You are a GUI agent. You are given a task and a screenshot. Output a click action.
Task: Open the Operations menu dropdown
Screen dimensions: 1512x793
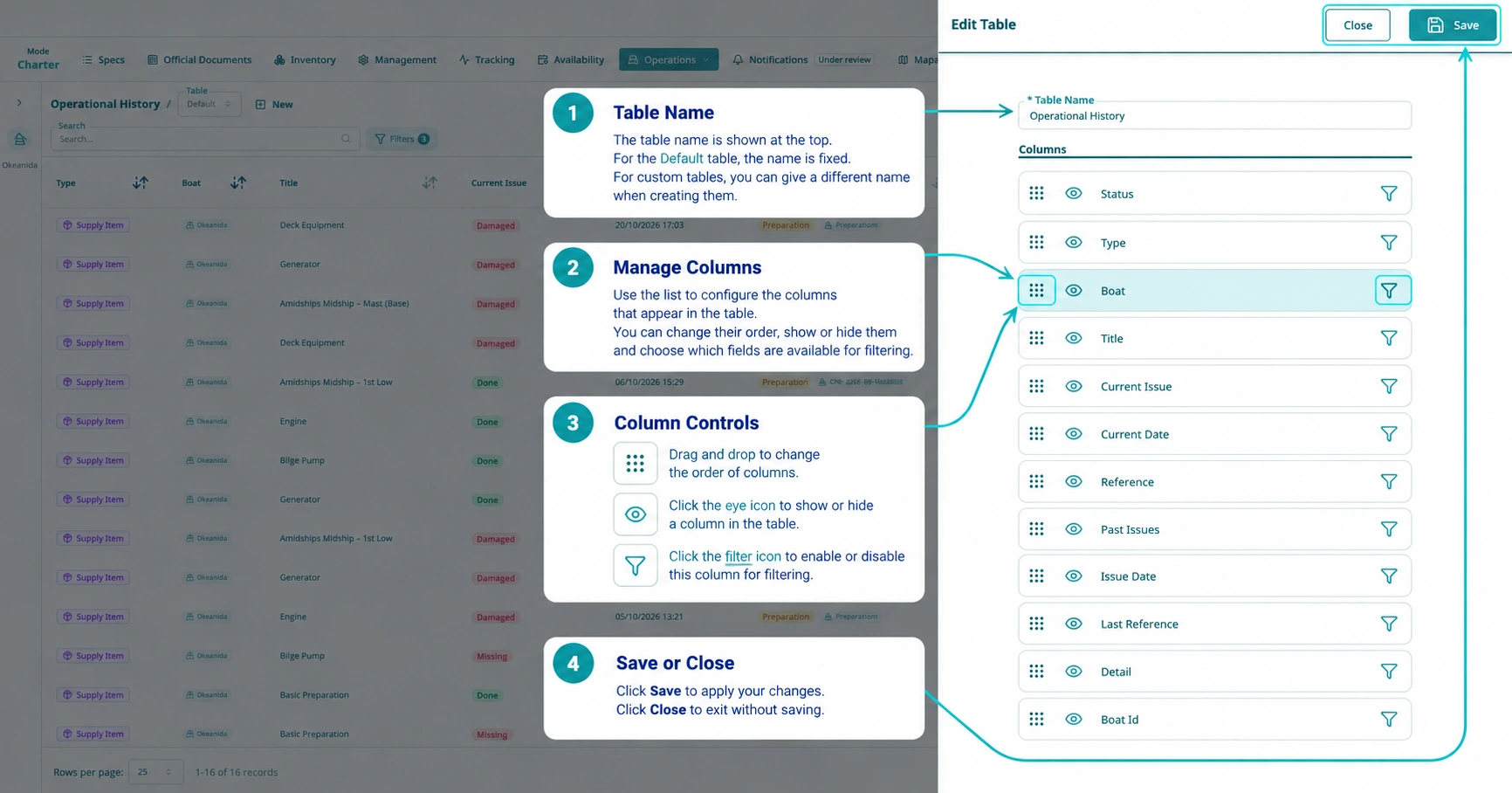[x=669, y=59]
